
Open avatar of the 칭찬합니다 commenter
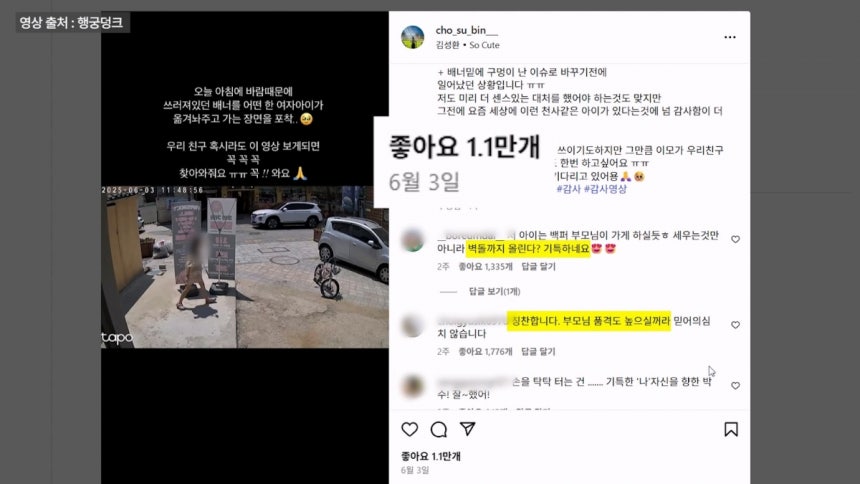[x=412, y=326]
